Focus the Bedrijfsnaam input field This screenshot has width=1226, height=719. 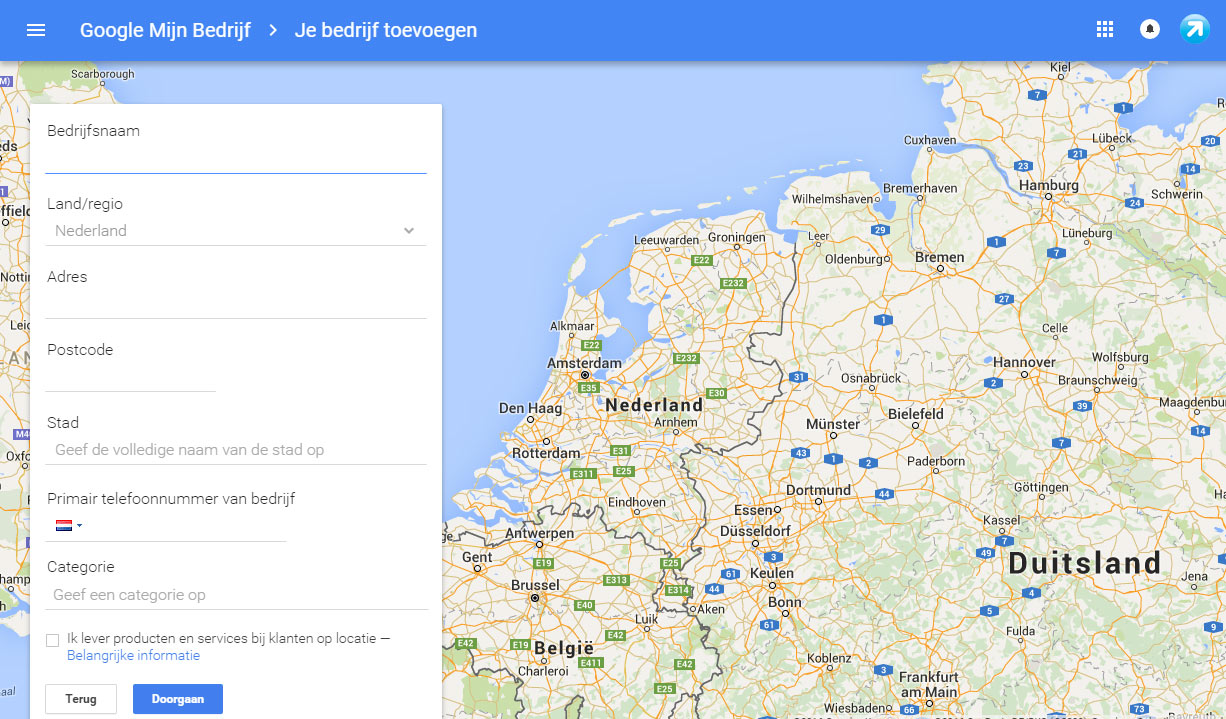(236, 159)
